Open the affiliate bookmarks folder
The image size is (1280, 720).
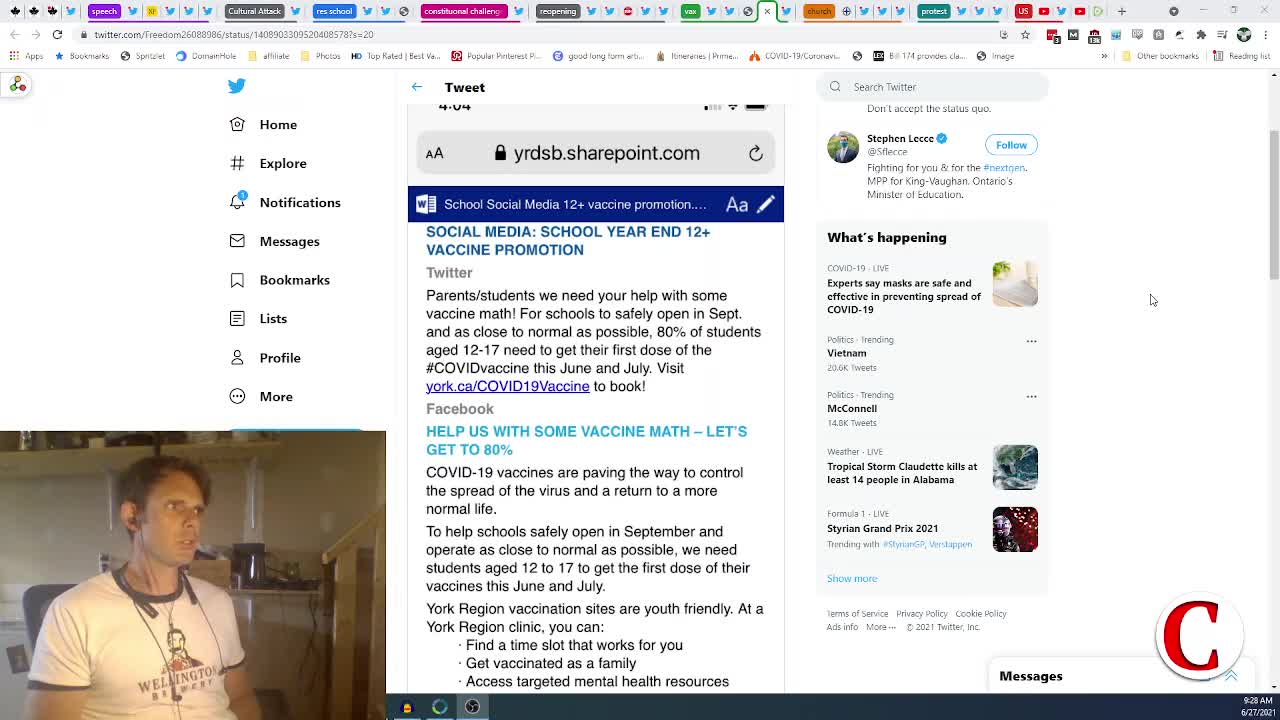click(269, 56)
